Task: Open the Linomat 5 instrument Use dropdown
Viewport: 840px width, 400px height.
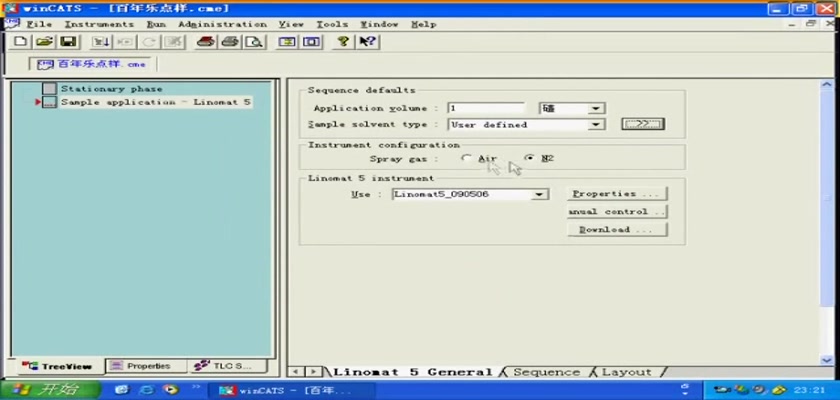Action: coord(539,194)
